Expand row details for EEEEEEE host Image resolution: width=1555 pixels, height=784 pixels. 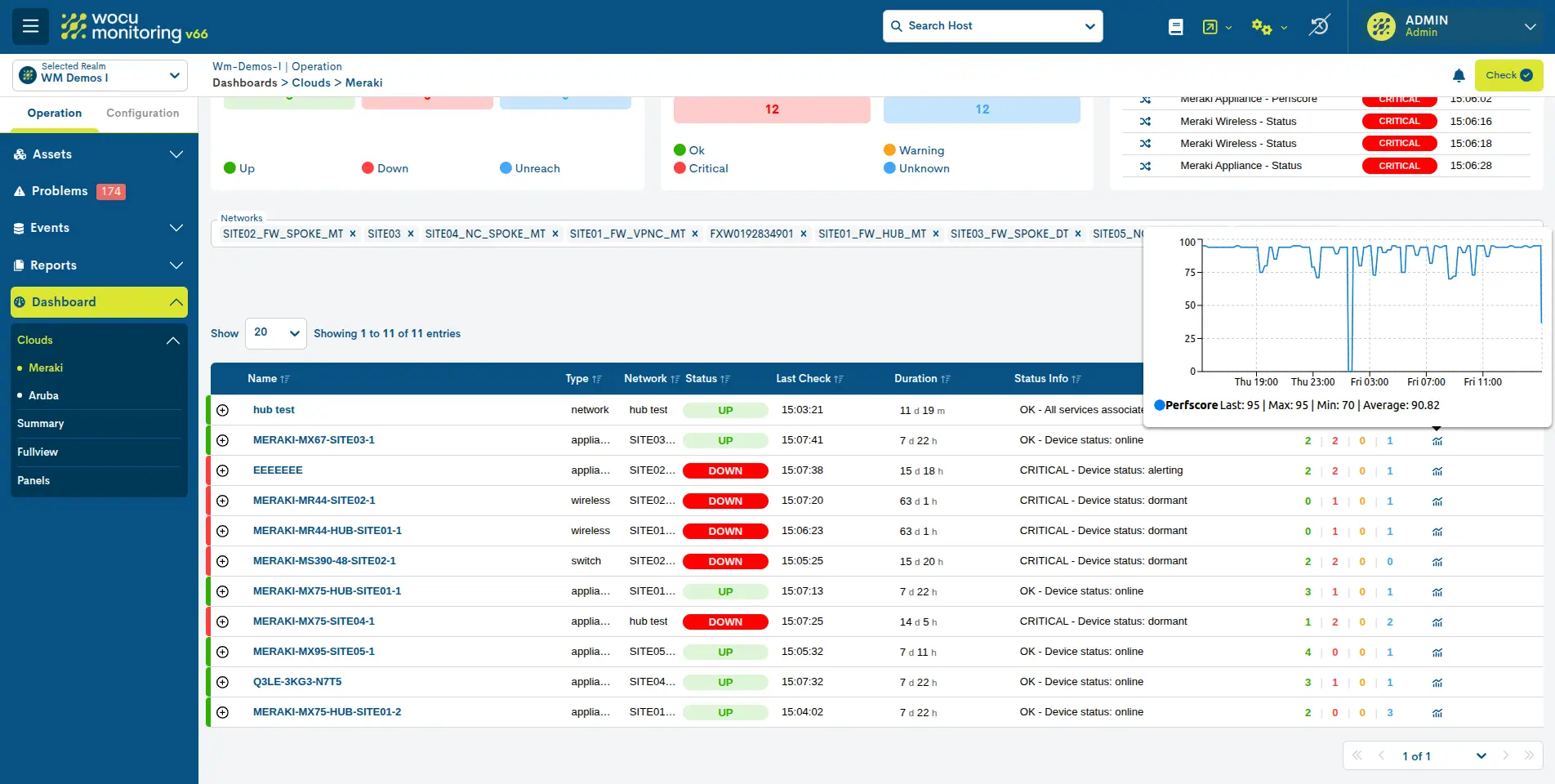(x=222, y=470)
